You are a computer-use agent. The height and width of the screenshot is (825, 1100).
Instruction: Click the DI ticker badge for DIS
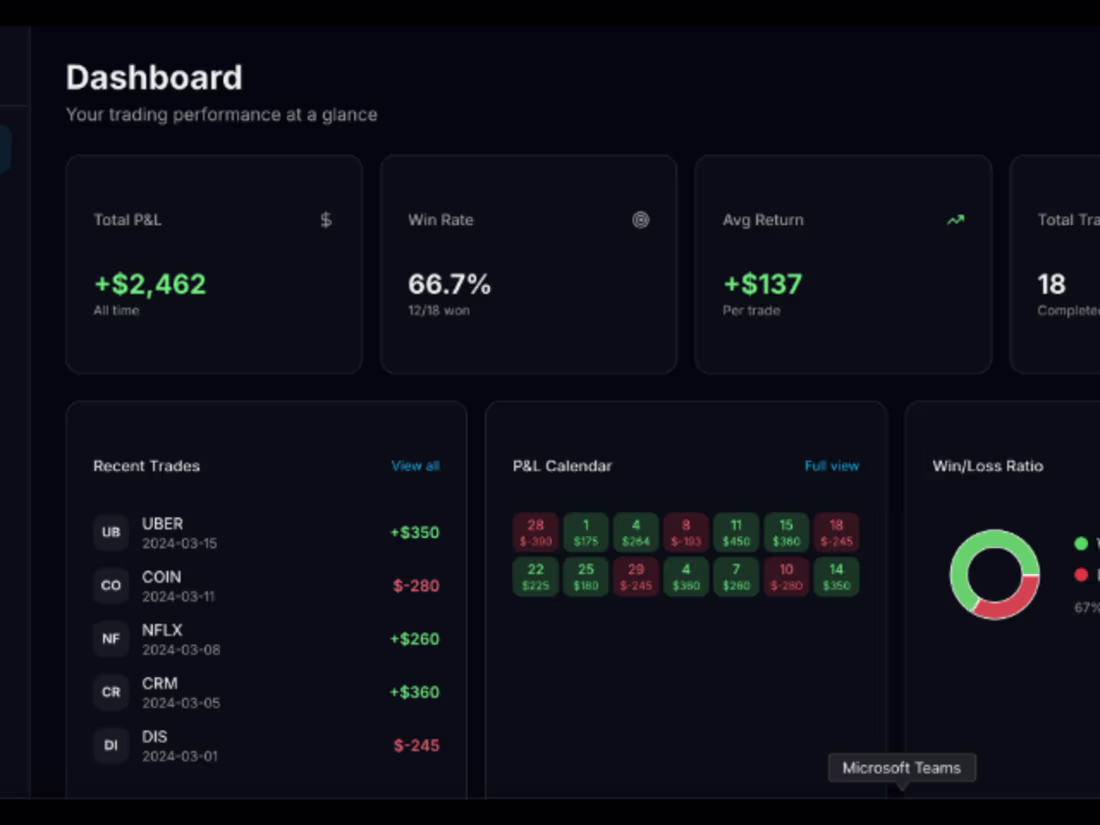tap(111, 745)
